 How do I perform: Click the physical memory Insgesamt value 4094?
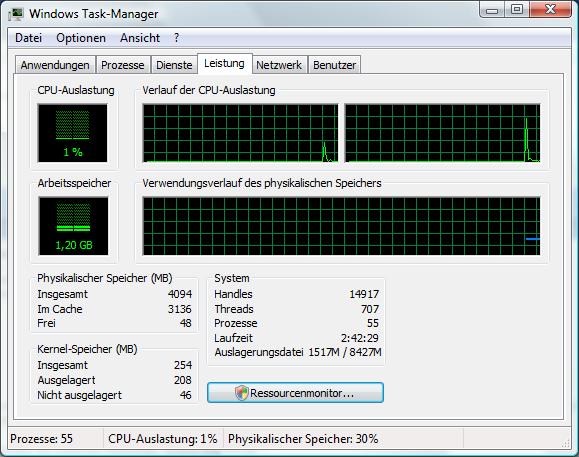[180, 294]
